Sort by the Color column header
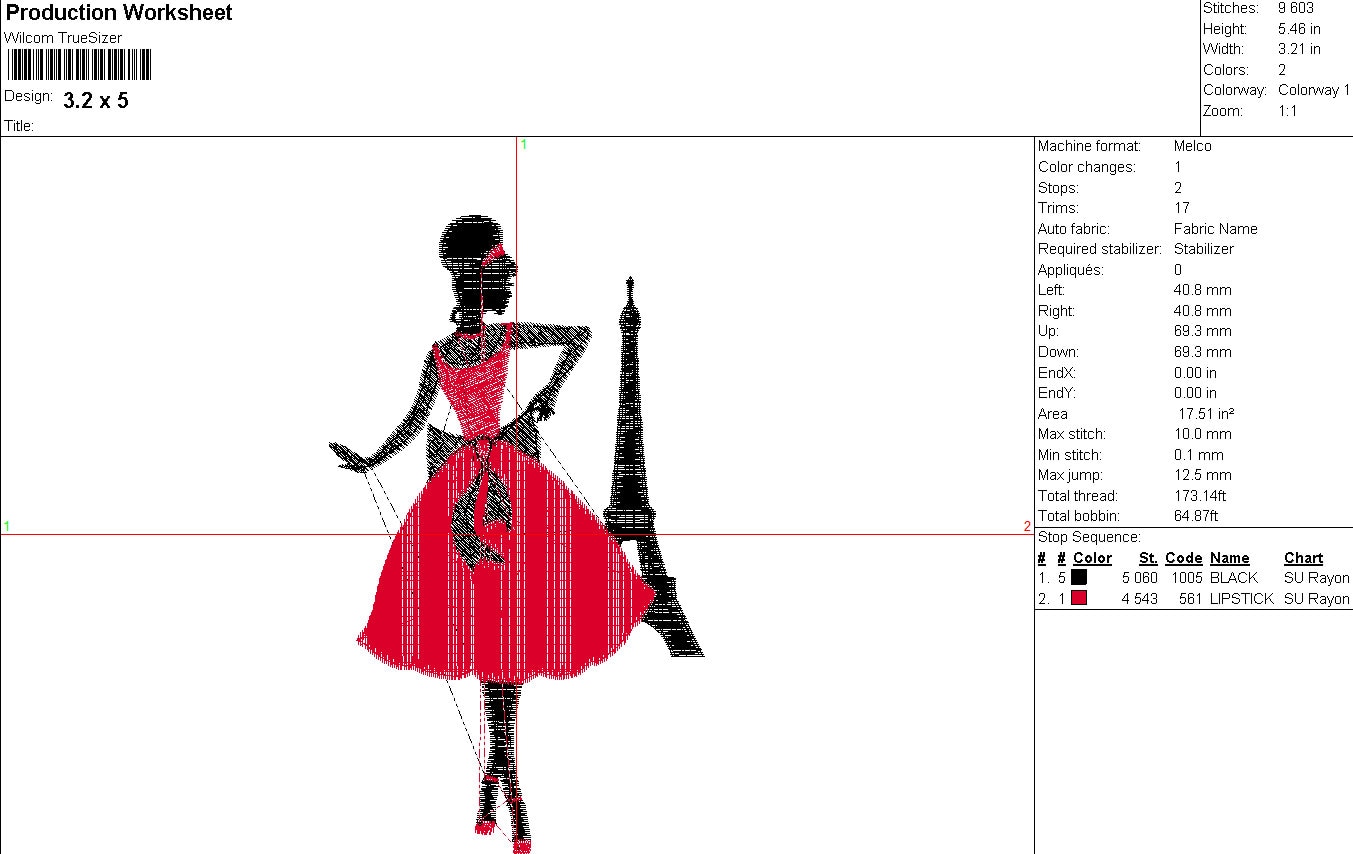 click(1092, 558)
